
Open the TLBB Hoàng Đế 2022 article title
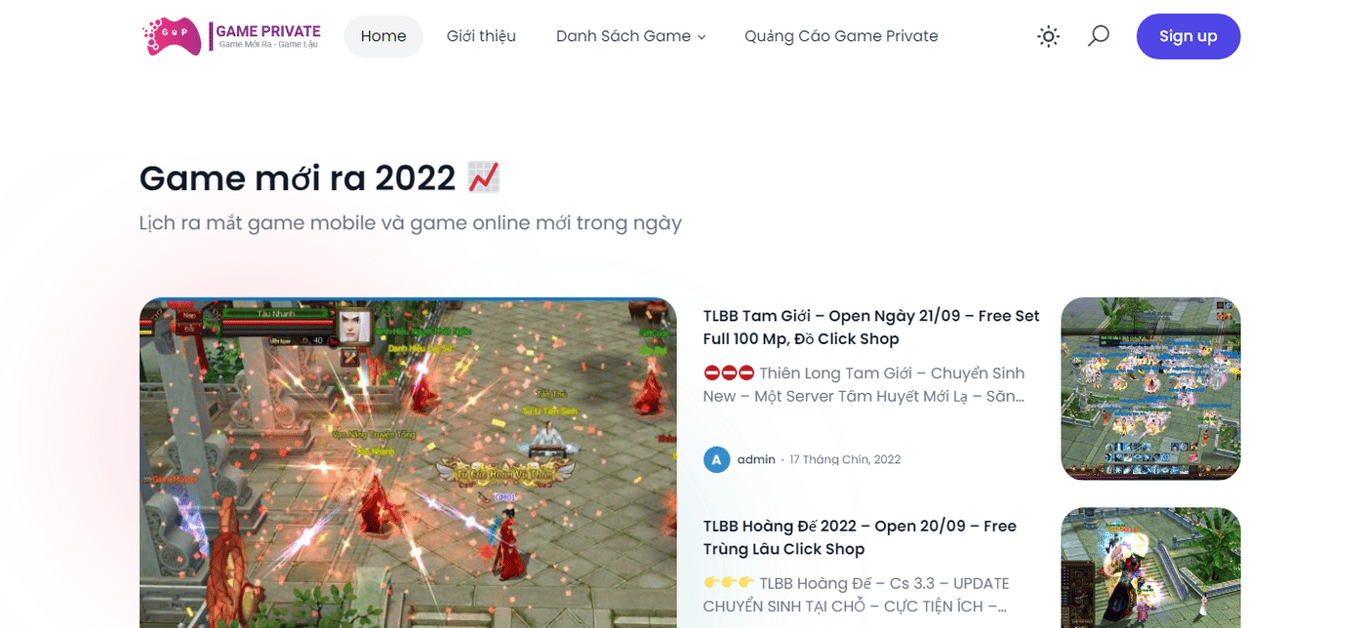pyautogui.click(x=860, y=537)
